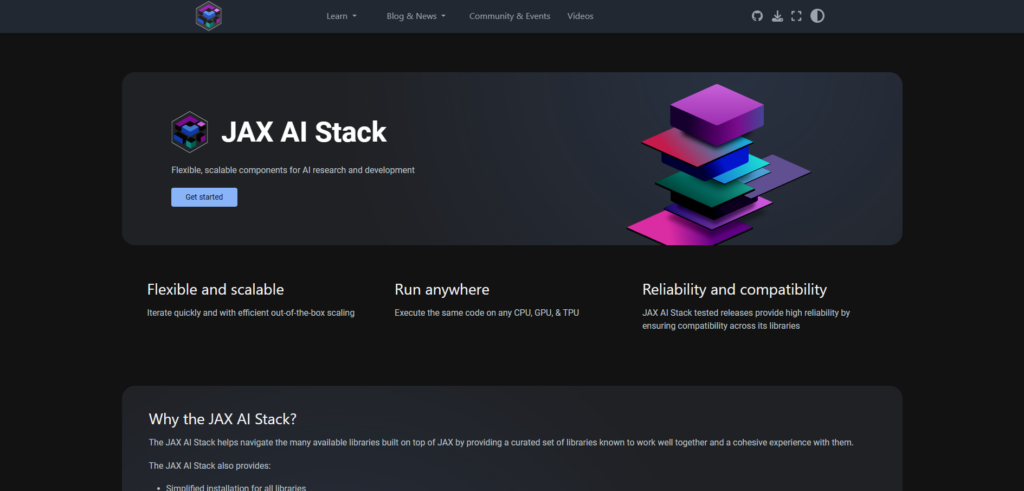Activate the fullscreen mode icon

[x=796, y=16]
